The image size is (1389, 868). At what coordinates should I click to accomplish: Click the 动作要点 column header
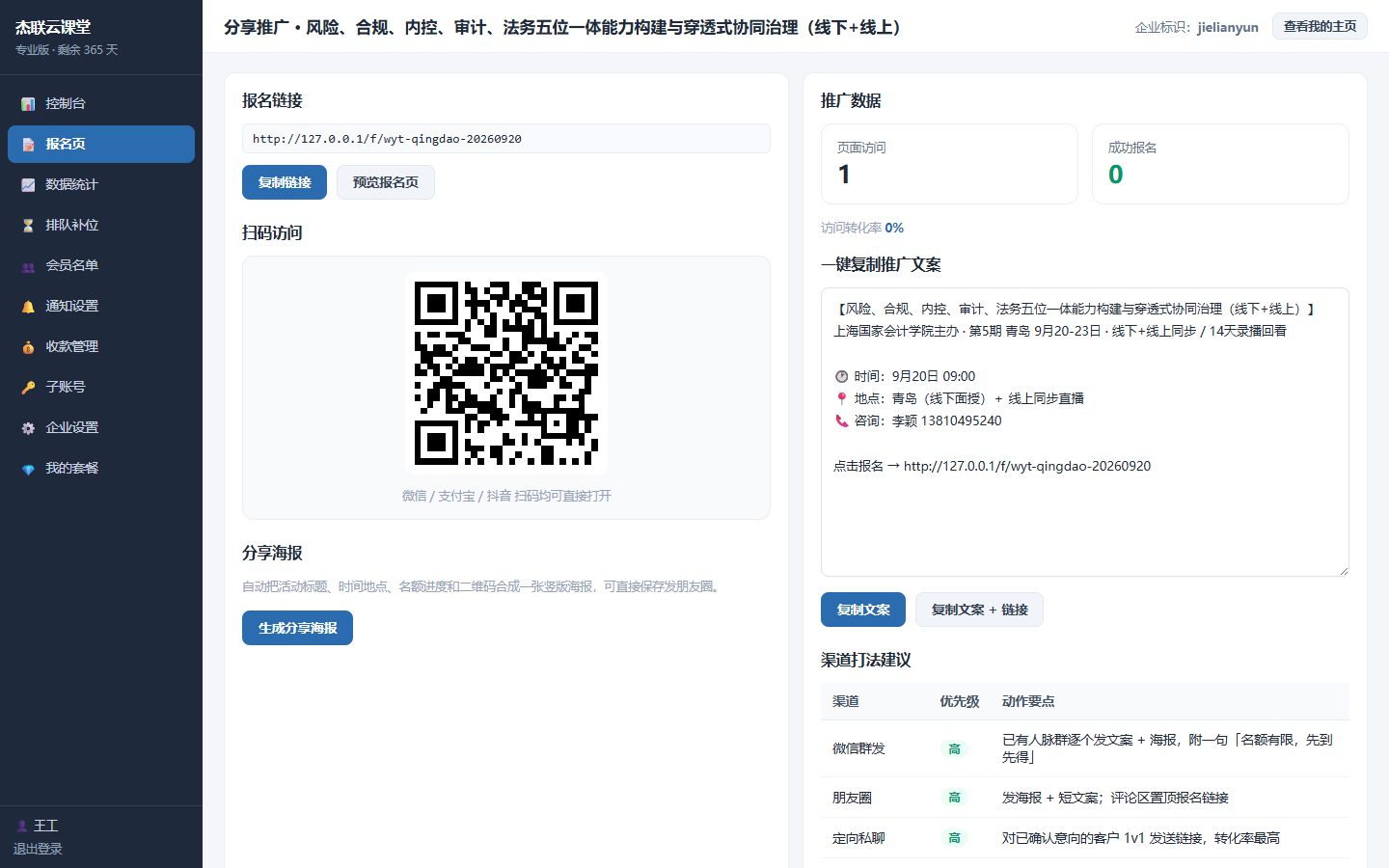1028,701
